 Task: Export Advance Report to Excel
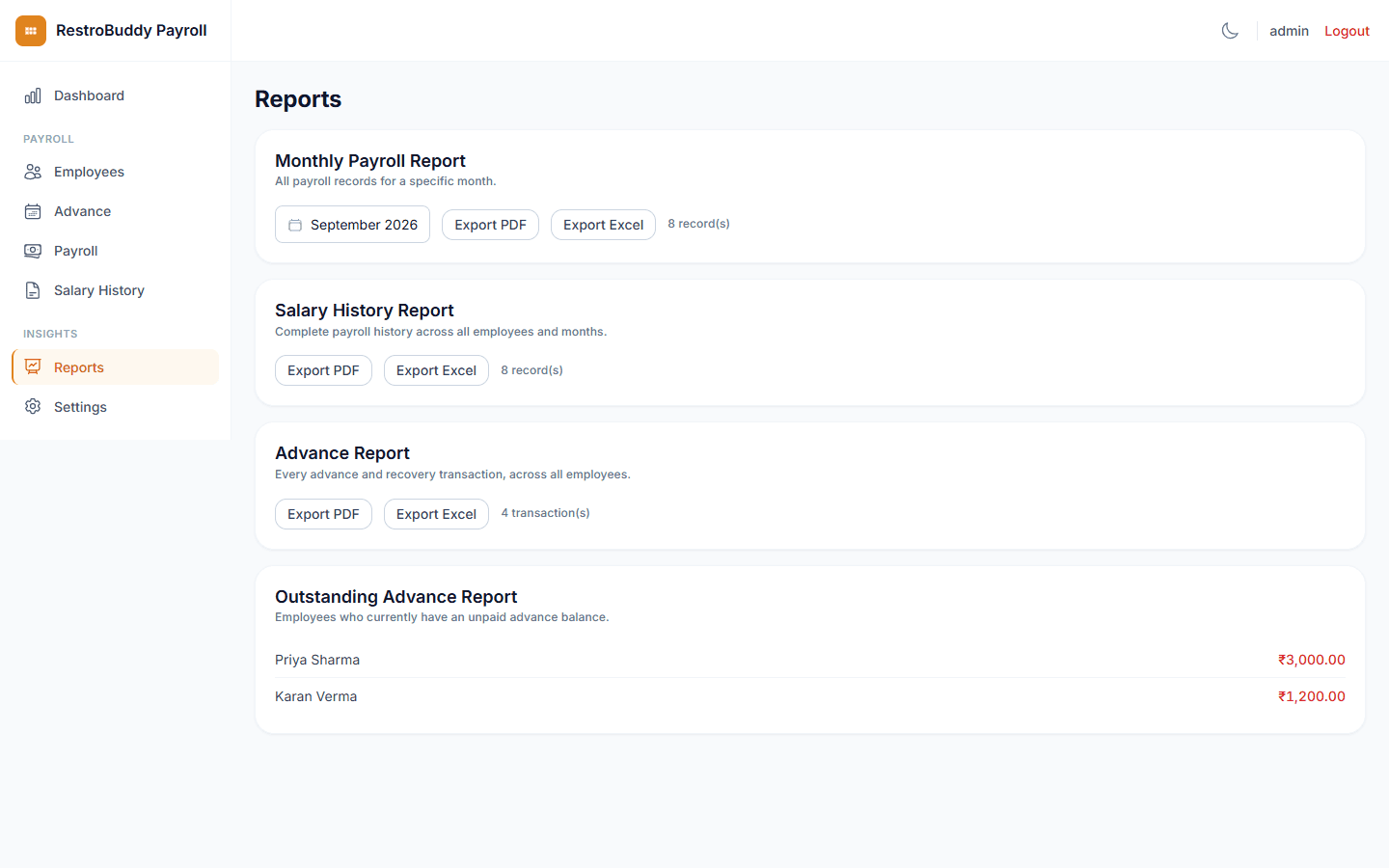click(x=436, y=514)
